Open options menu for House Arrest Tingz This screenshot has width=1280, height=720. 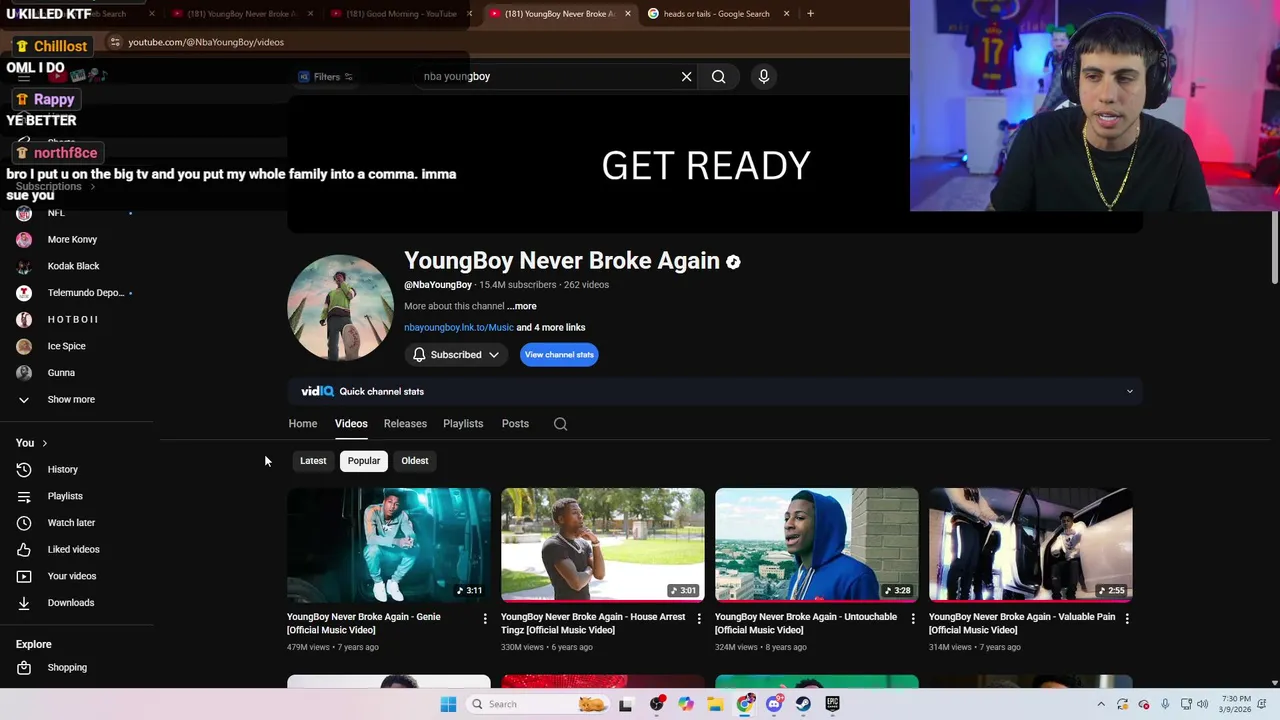699,619
